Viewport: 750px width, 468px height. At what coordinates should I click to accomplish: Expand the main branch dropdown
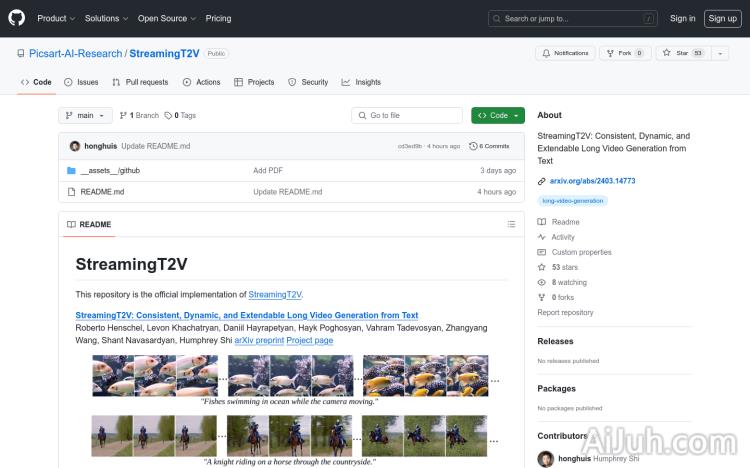85,116
